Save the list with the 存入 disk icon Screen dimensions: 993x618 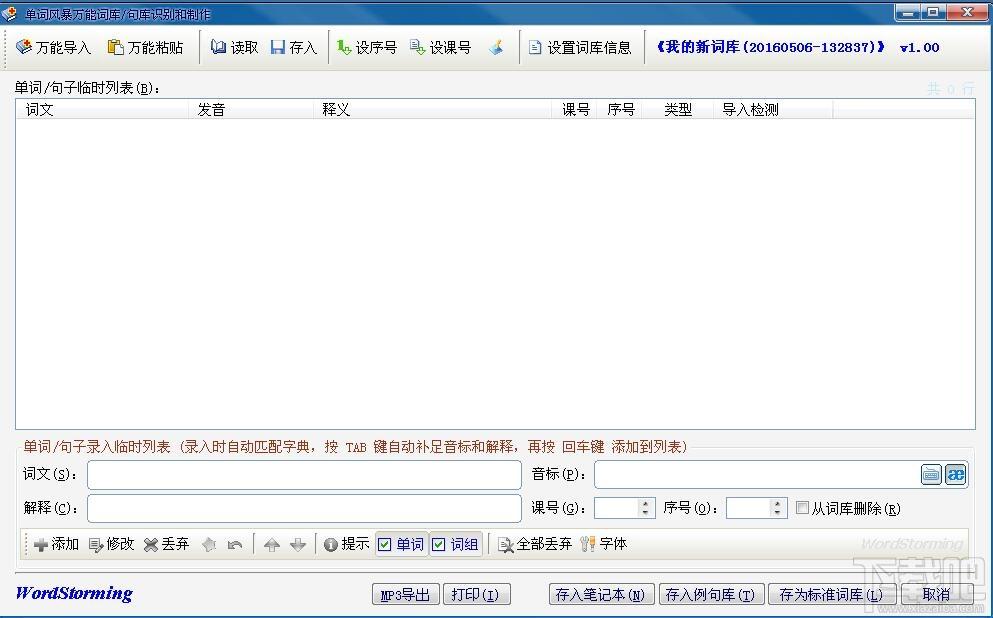[293, 47]
